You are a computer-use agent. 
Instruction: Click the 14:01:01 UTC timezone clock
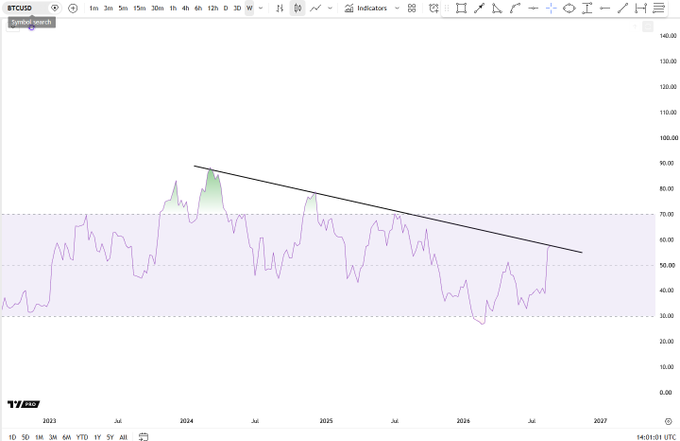[656, 437]
